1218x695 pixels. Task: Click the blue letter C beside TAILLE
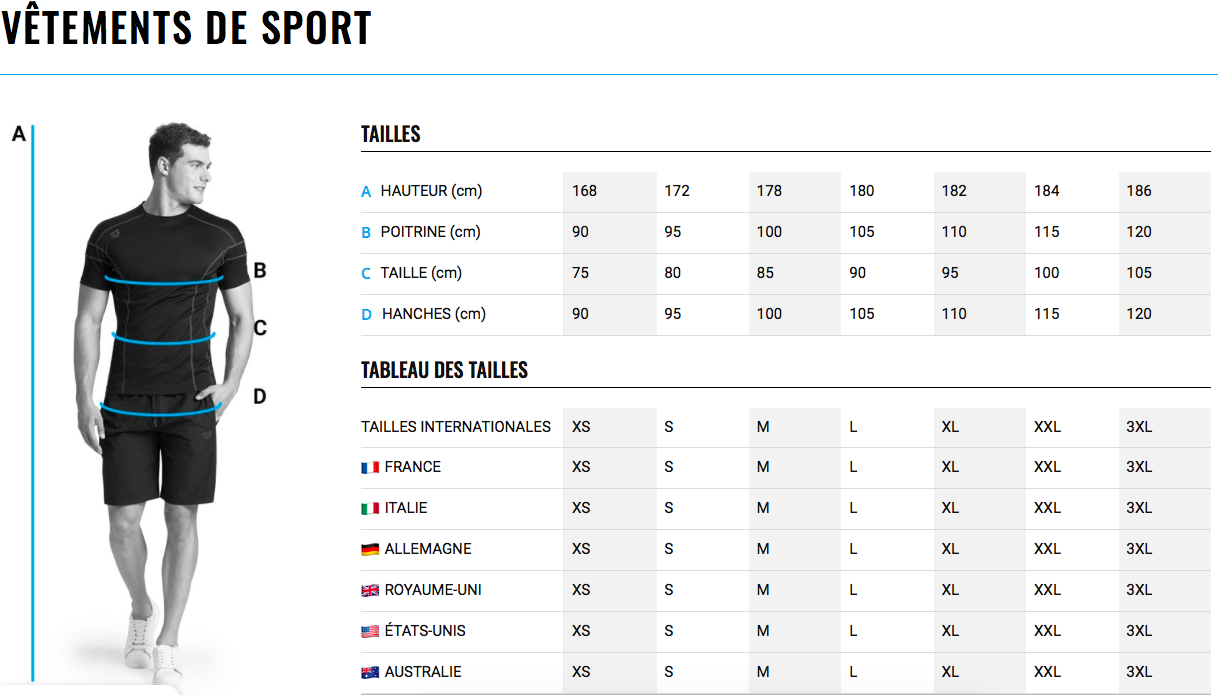click(366, 273)
